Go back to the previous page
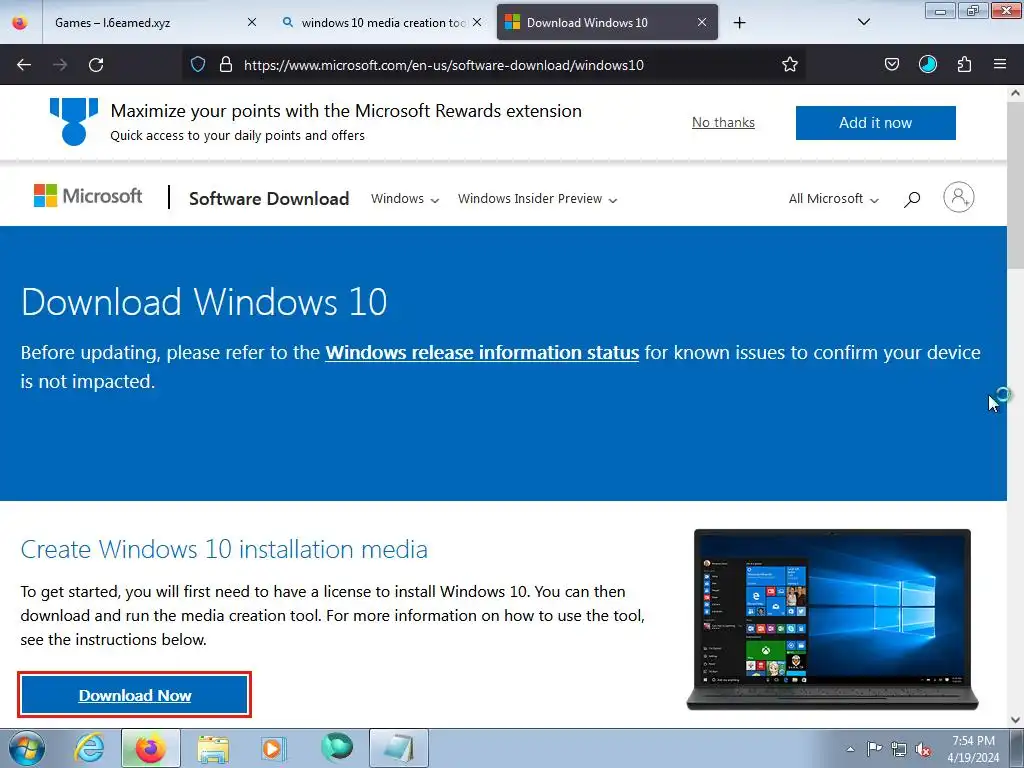Image resolution: width=1024 pixels, height=768 pixels. pyautogui.click(x=24, y=65)
